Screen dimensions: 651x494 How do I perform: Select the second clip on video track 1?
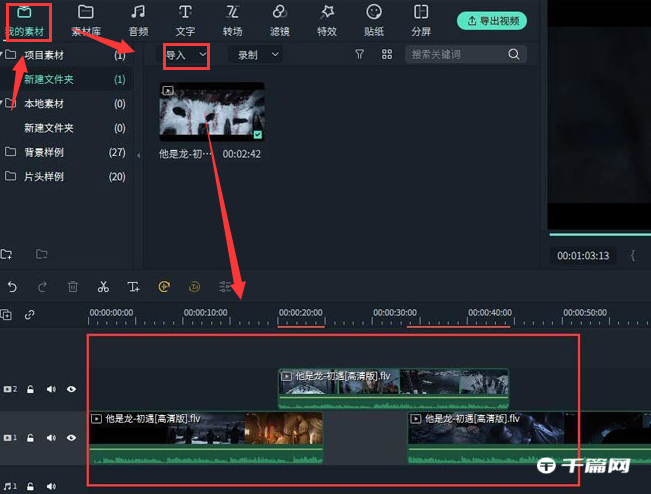pyautogui.click(x=529, y=438)
